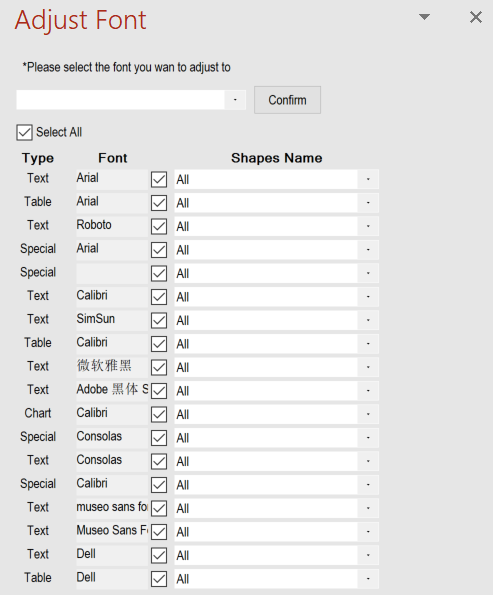This screenshot has width=493, height=595.
Task: Expand Shapes Name dropdown for Table Calibri row
Action: (368, 344)
